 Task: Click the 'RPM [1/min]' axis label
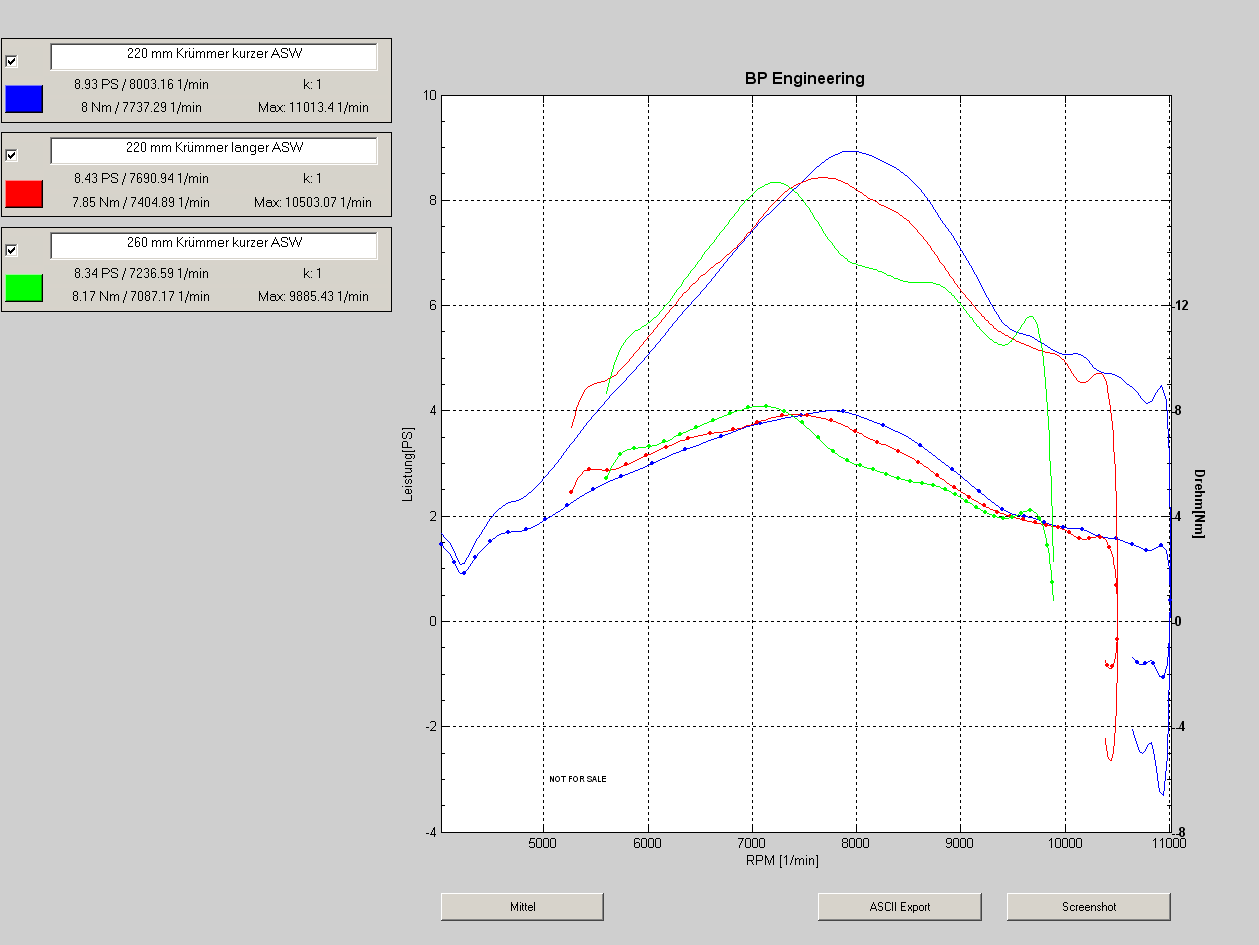point(782,860)
